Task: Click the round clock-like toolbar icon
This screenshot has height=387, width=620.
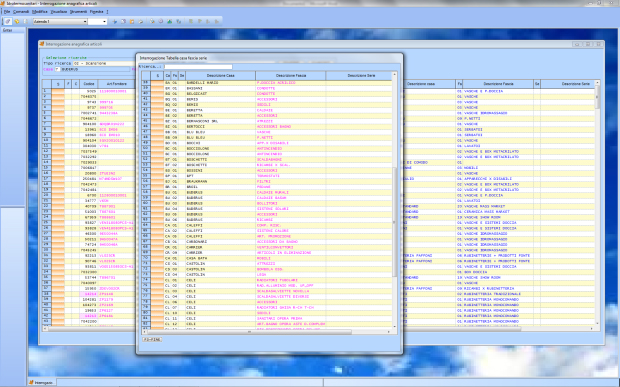Action: pos(161,21)
